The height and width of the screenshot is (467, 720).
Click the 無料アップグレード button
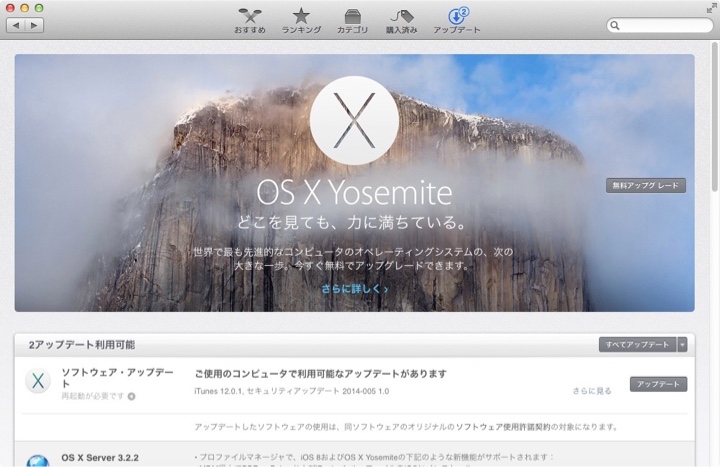click(x=646, y=186)
